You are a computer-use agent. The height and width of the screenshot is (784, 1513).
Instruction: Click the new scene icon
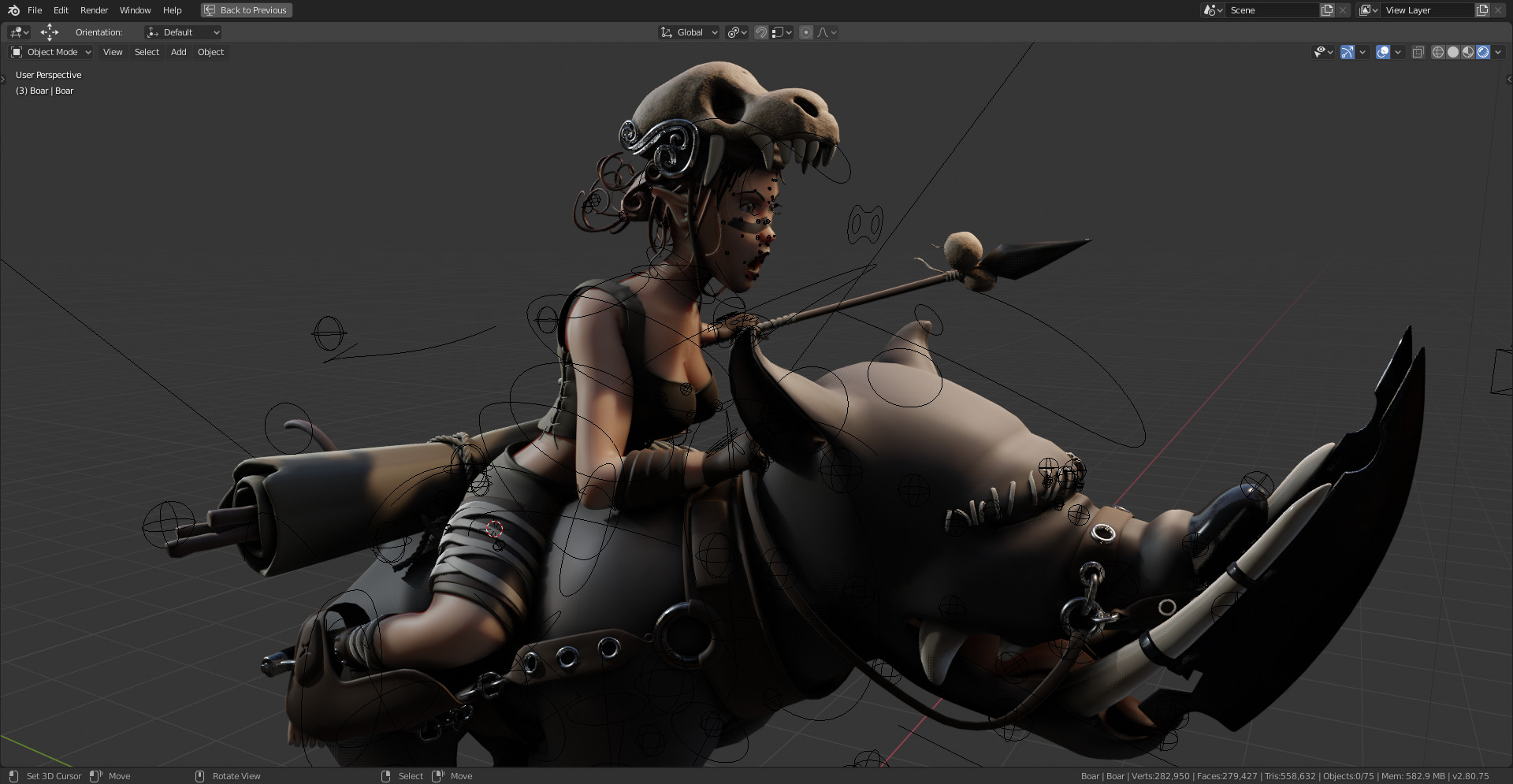pyautogui.click(x=1327, y=10)
